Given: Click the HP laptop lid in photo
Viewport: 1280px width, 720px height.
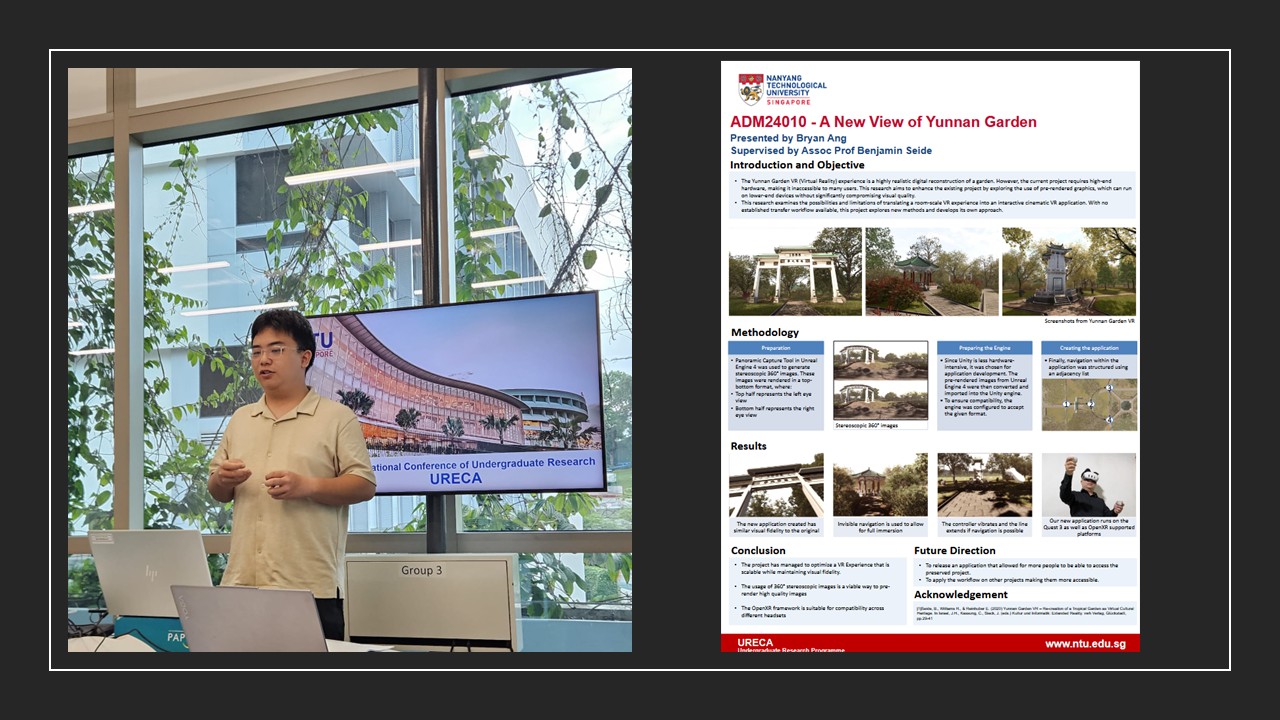Looking at the screenshot, I should pyautogui.click(x=151, y=573).
